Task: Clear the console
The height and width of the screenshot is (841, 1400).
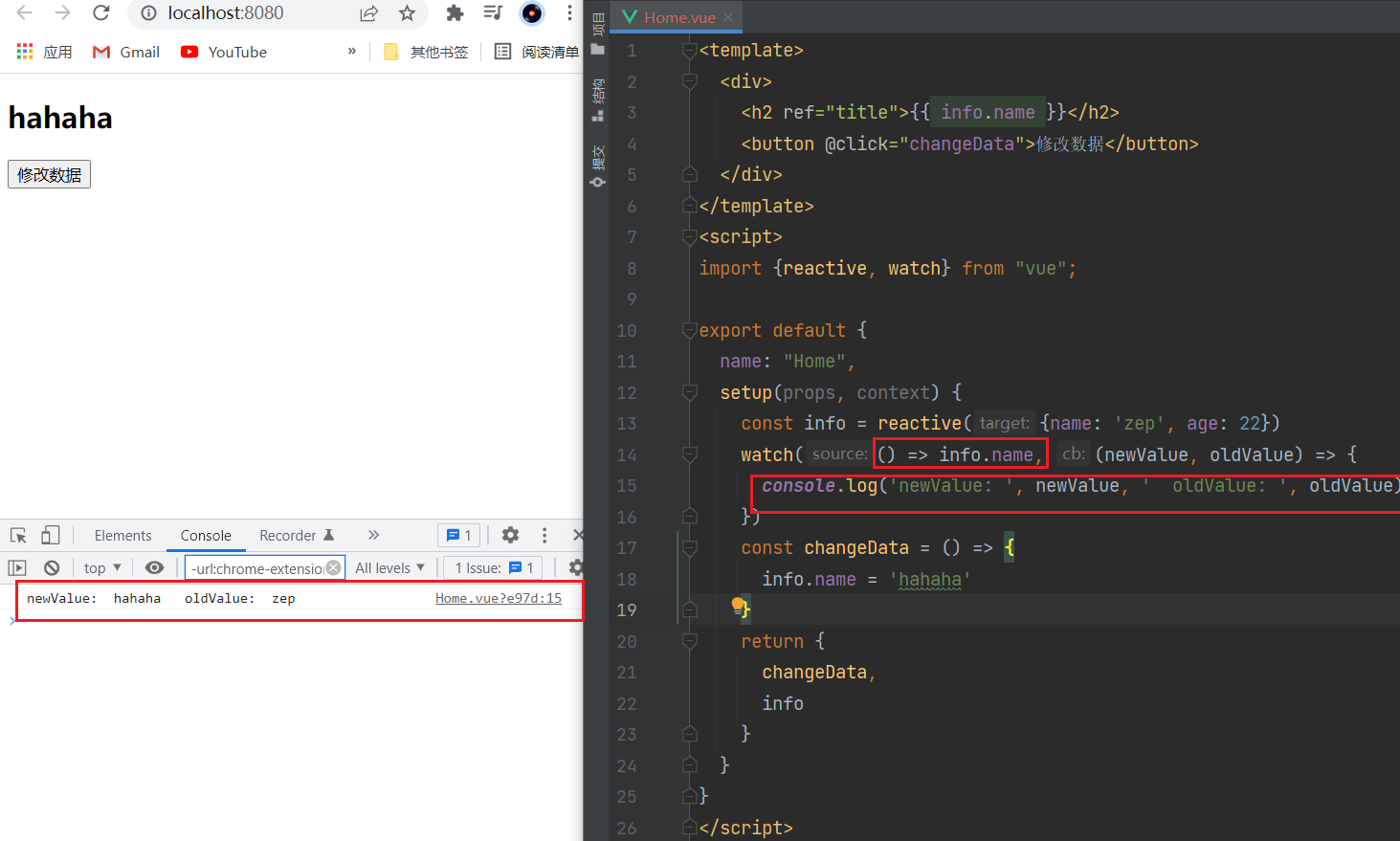Action: [x=52, y=567]
